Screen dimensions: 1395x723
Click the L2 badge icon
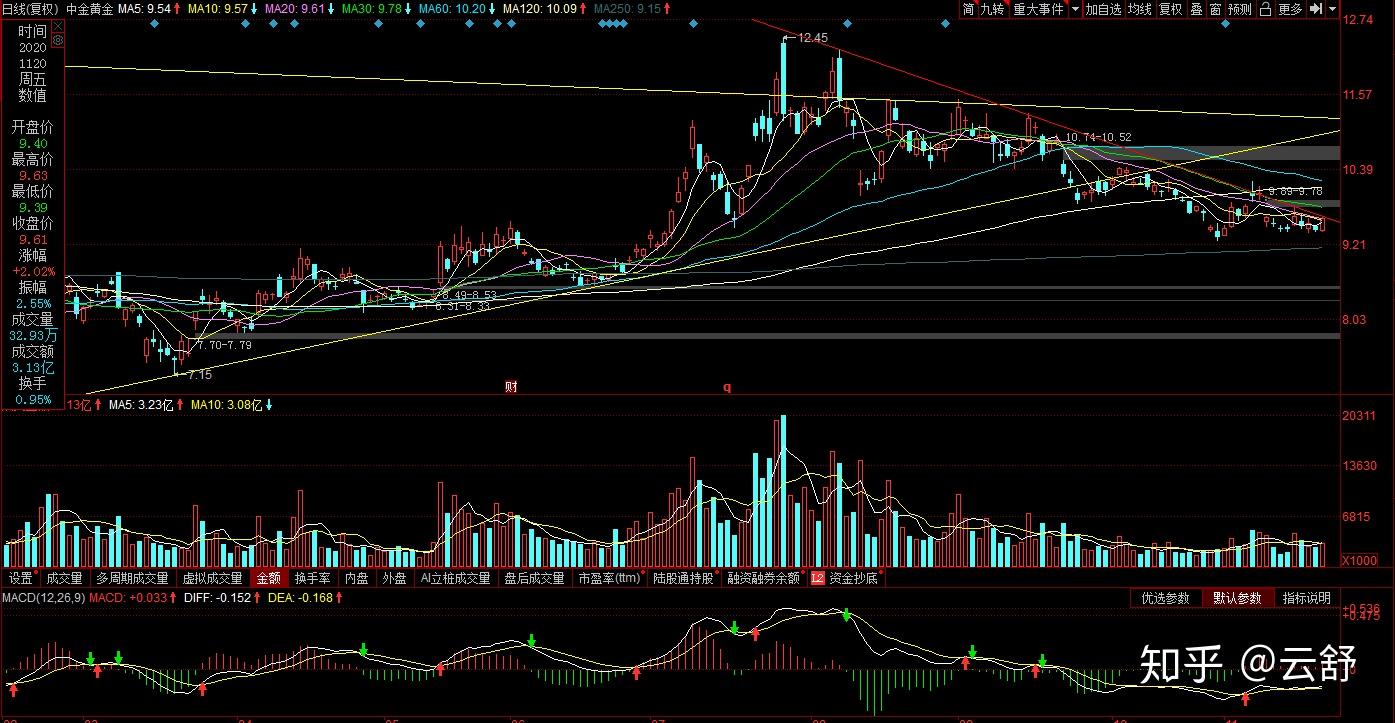[x=818, y=578]
